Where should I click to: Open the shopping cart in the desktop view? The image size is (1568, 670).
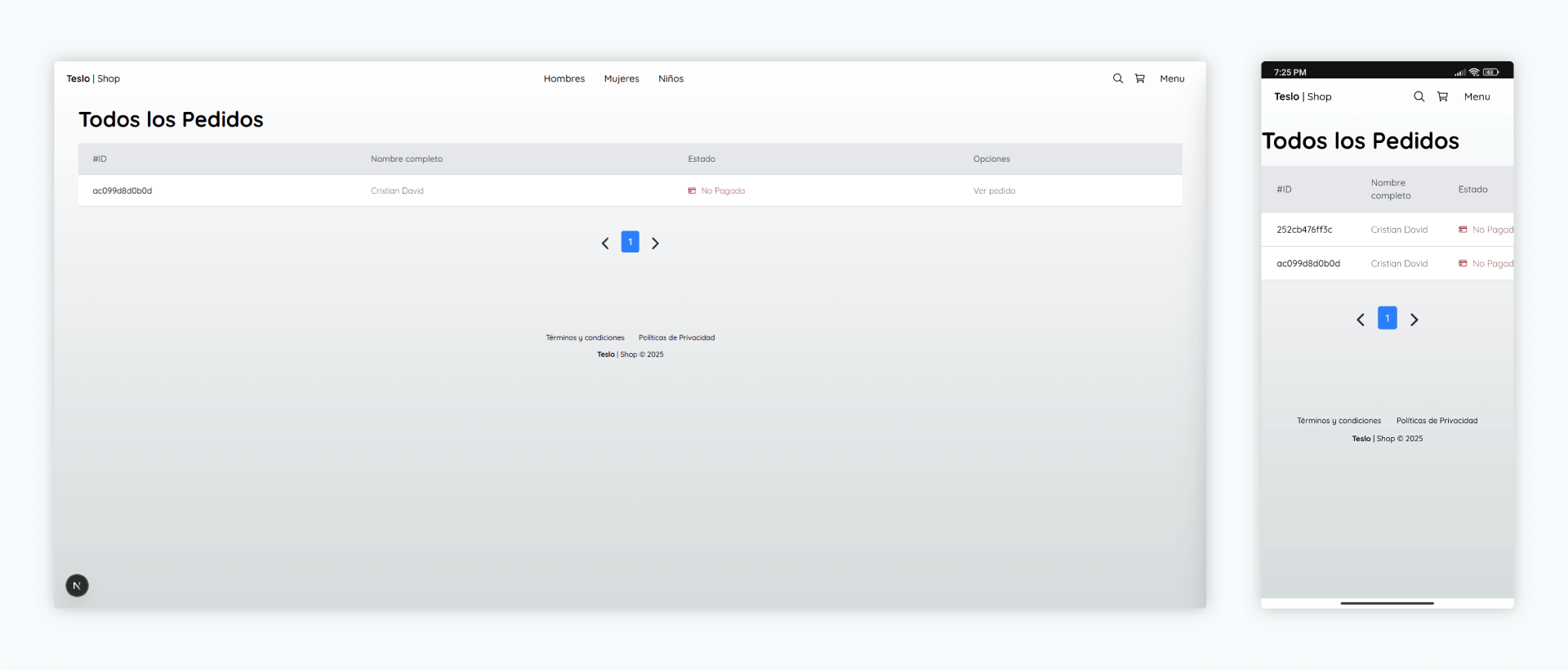[x=1139, y=78]
